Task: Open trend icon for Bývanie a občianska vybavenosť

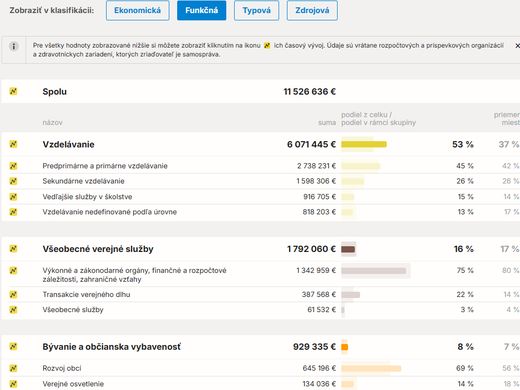Action: pyautogui.click(x=13, y=347)
